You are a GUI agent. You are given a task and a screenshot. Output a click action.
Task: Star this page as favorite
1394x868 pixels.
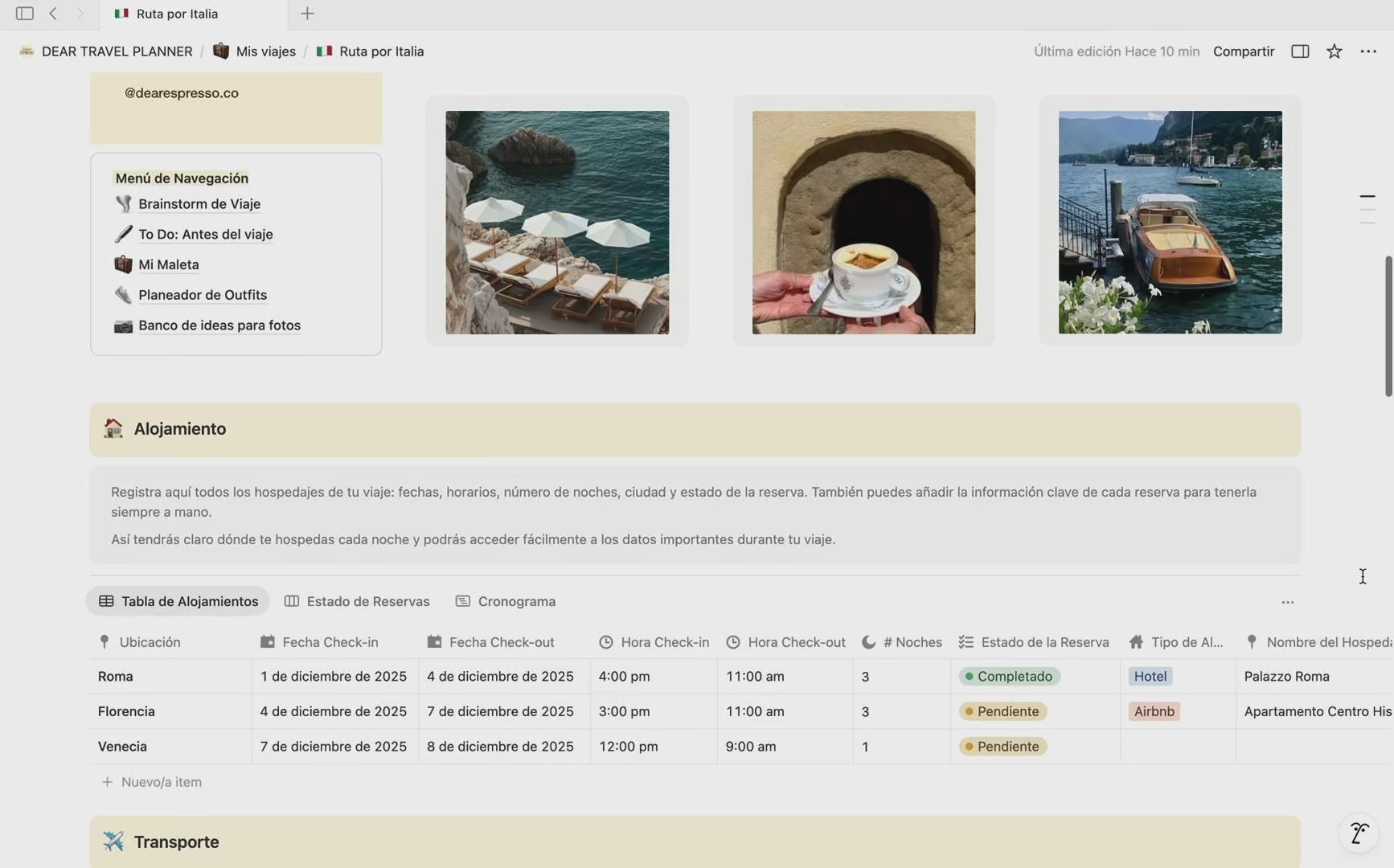tap(1335, 51)
